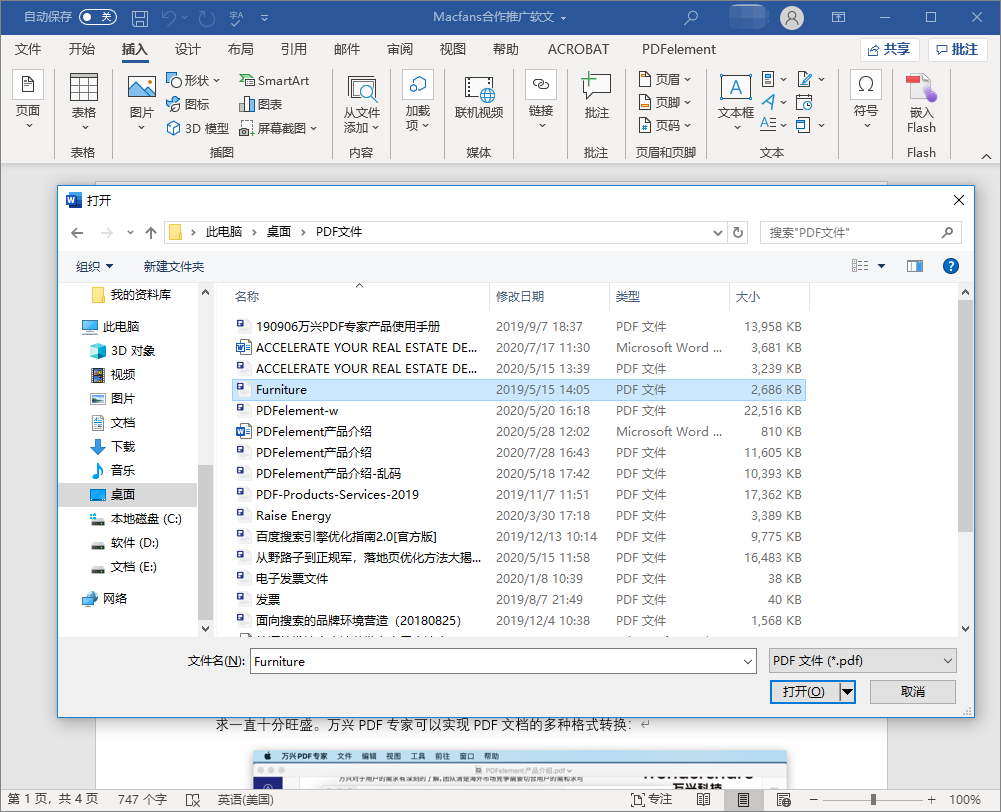This screenshot has width=1001, height=812.
Task: Click the 取消 button to cancel
Action: point(911,691)
